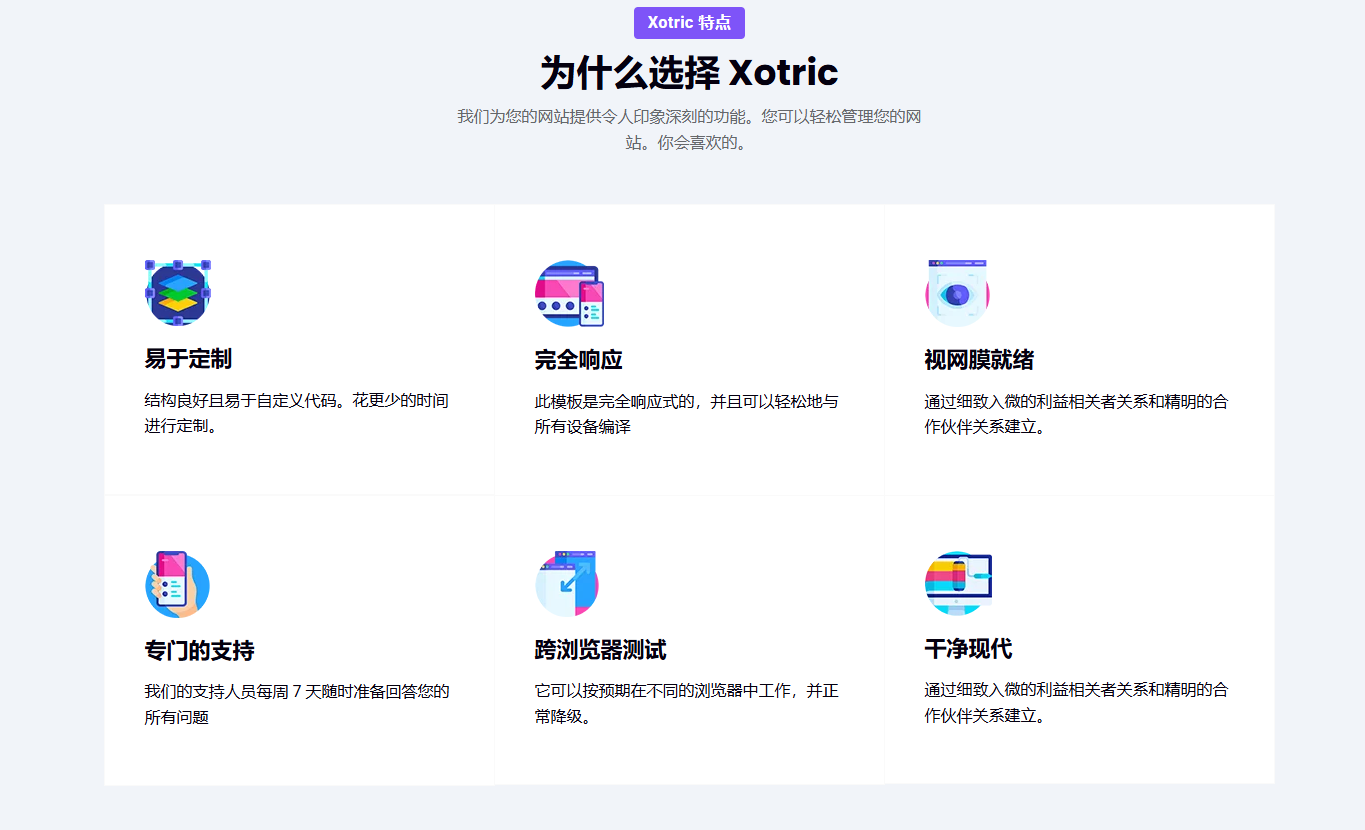Click the paint roller icon above 干净现代
This screenshot has width=1365, height=830.
point(958,584)
